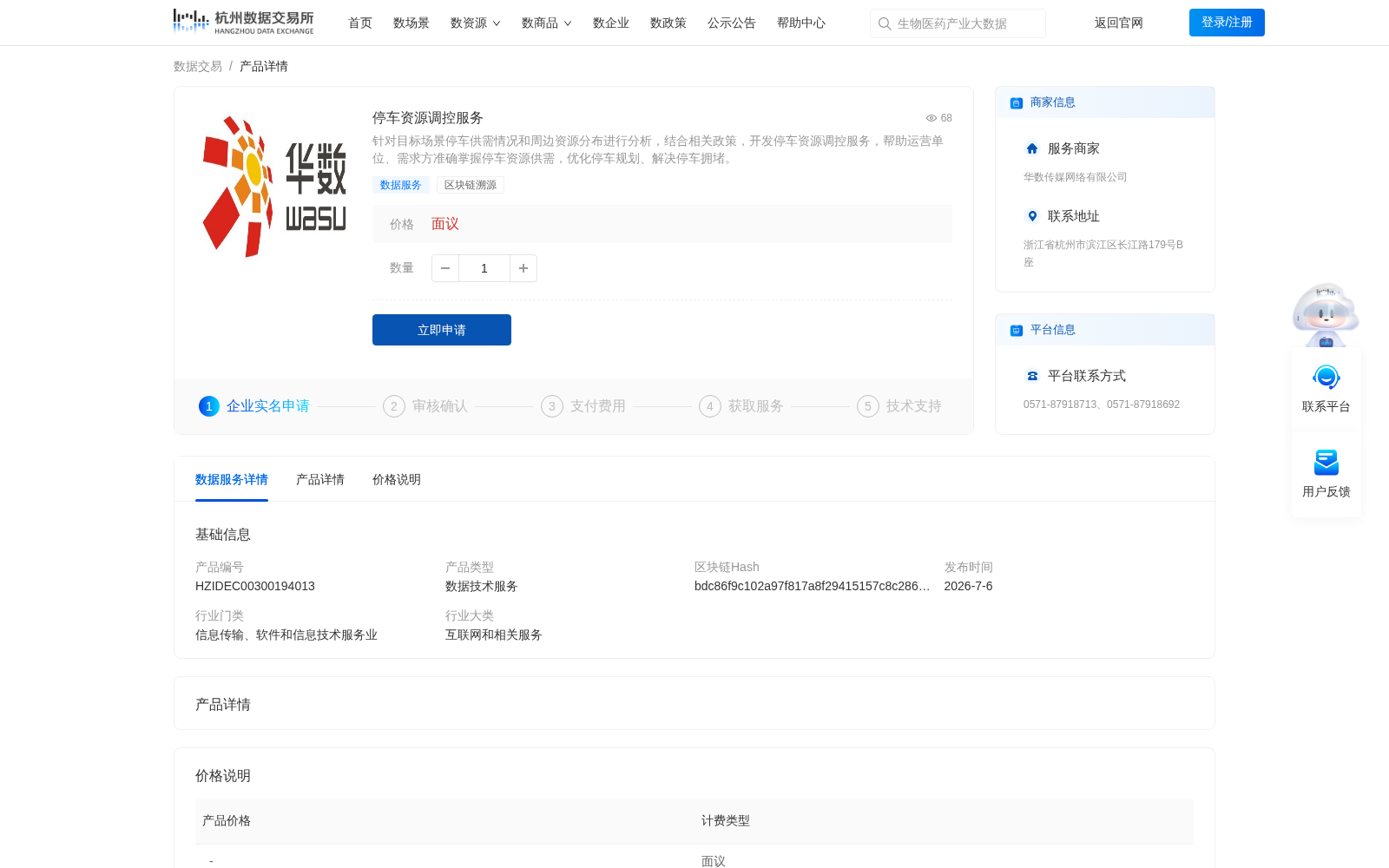Screen dimensions: 1389x868
Task: Click the 立即申请 button
Action: point(442,330)
